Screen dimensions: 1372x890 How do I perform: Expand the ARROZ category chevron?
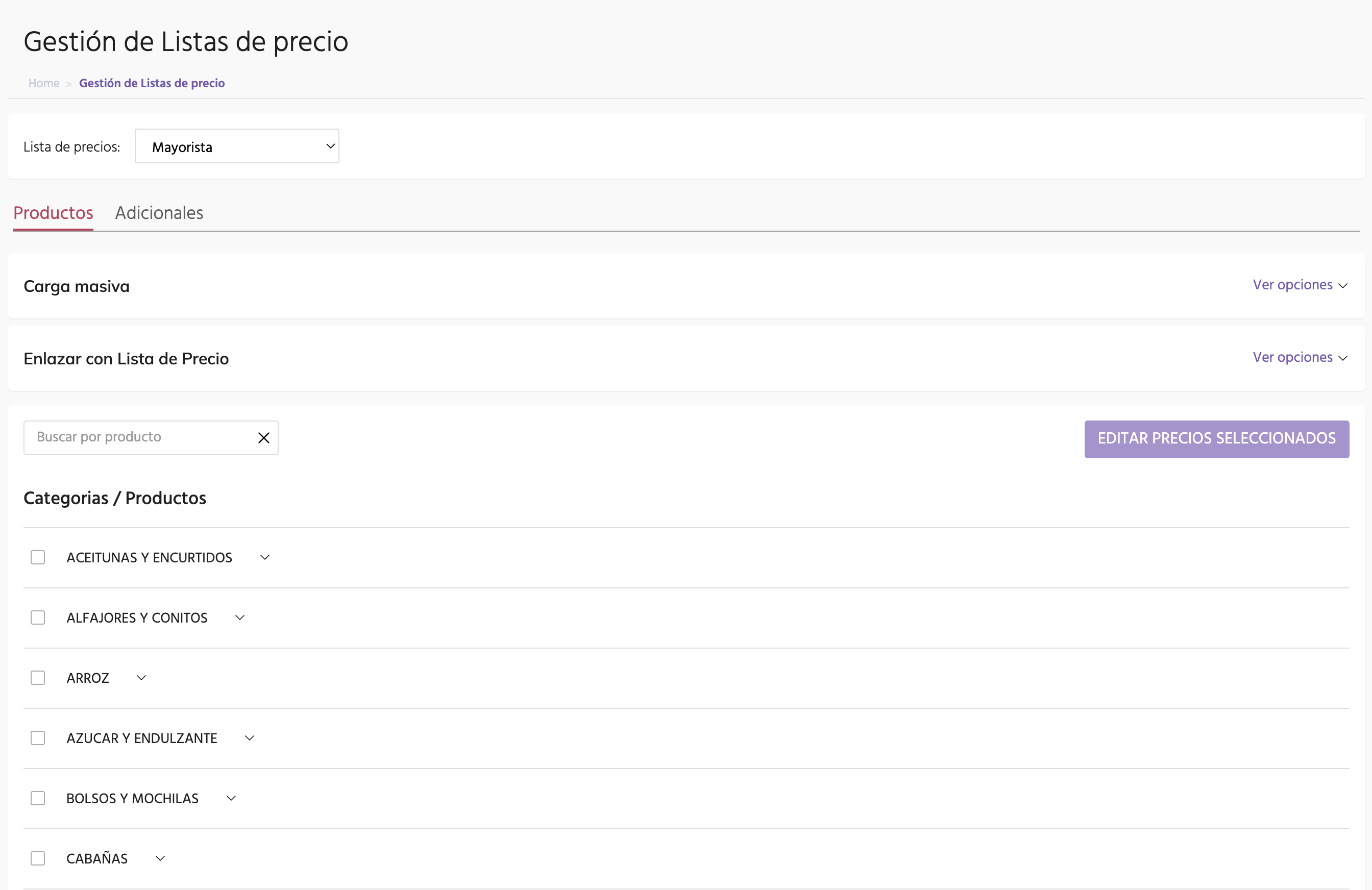141,678
